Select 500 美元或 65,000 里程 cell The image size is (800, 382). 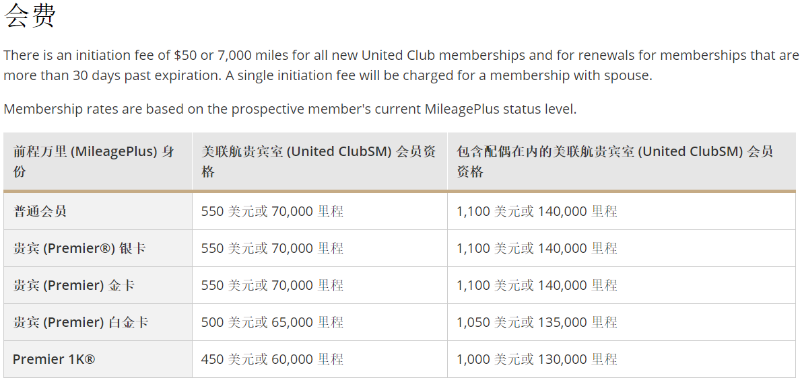point(320,322)
